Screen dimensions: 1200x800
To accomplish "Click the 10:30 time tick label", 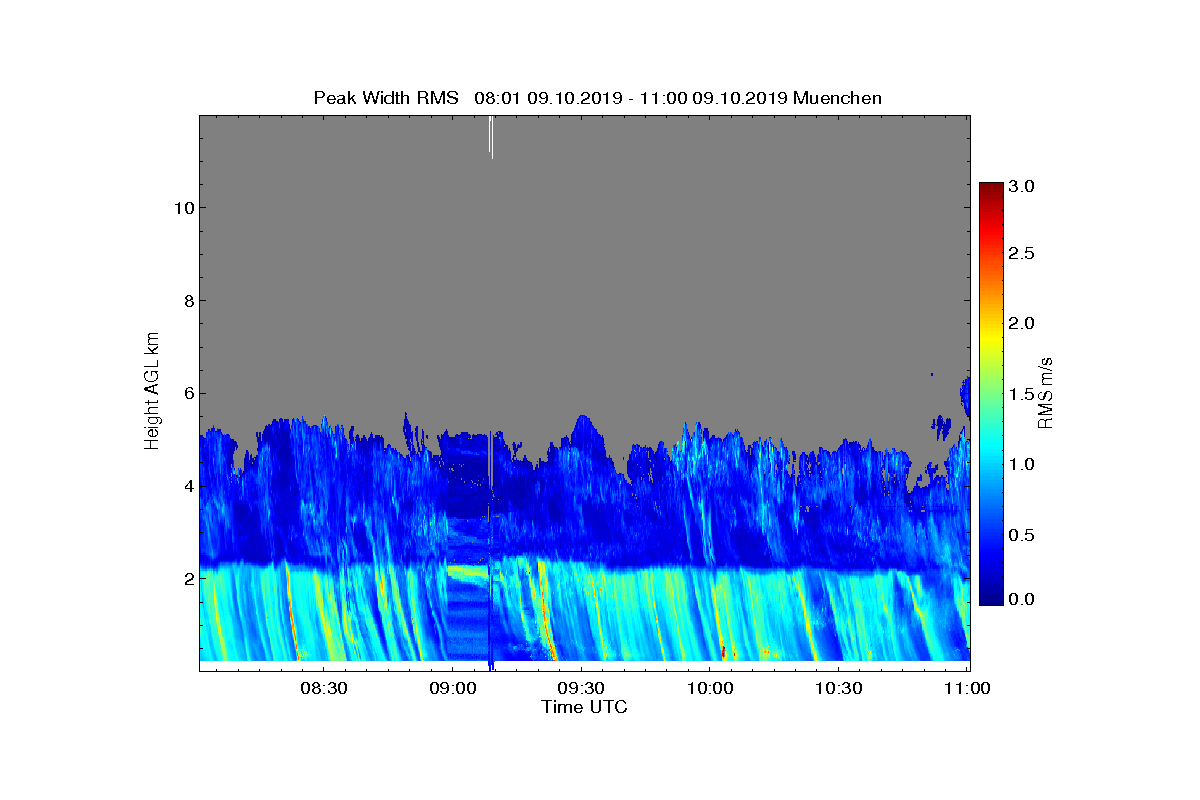I will pyautogui.click(x=839, y=689).
